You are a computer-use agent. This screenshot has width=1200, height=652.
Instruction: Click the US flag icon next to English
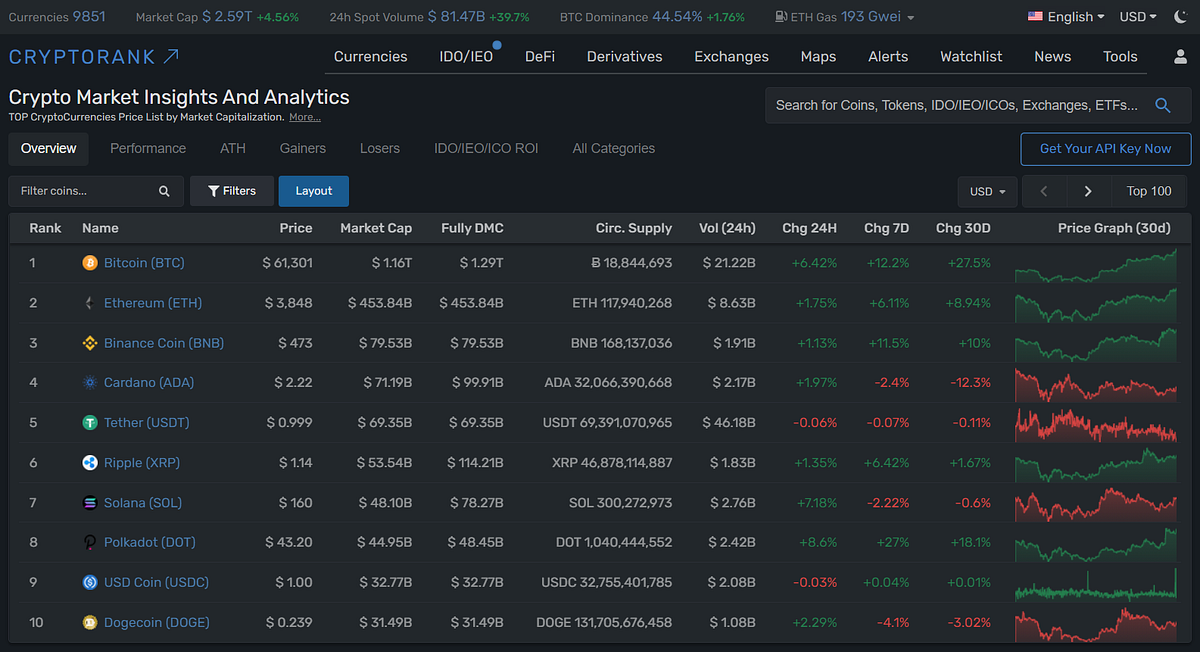(1034, 16)
